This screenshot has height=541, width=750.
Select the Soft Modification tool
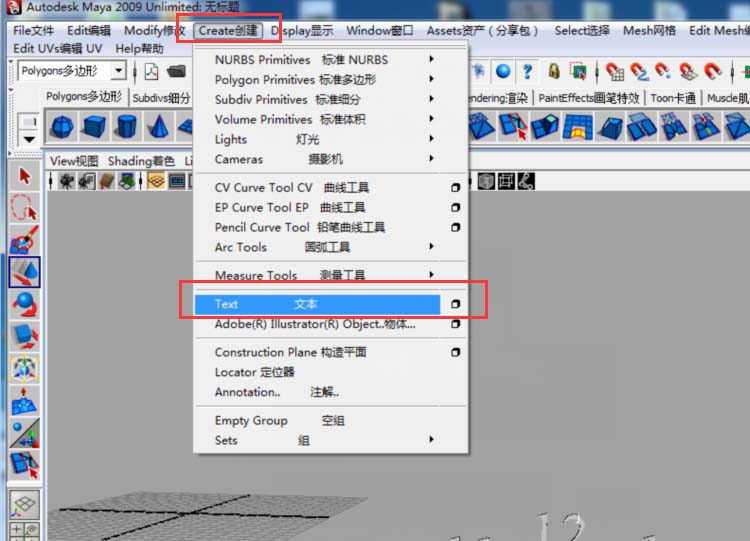(x=24, y=401)
